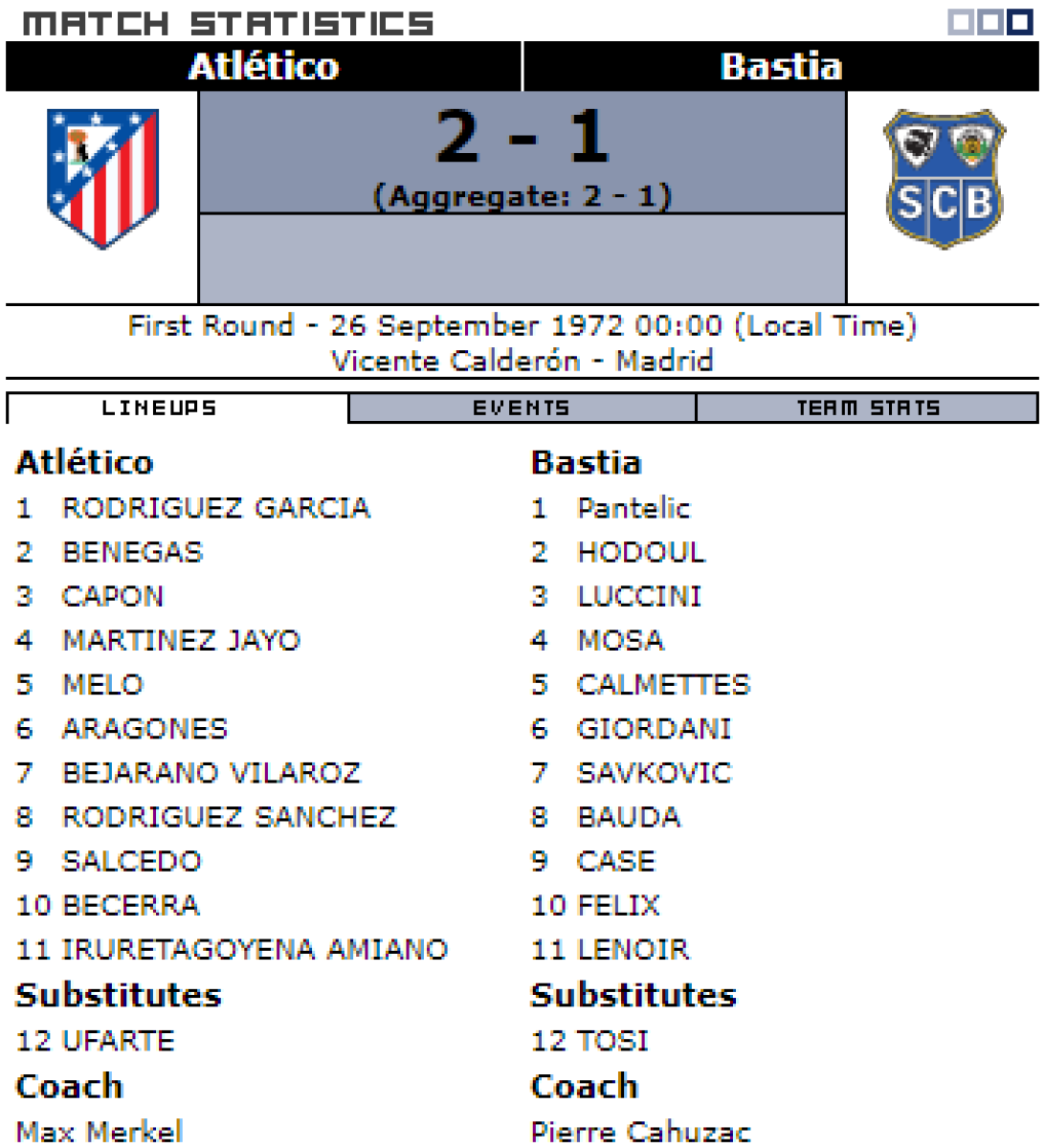Click Bastia substitute TOSI
Viewport: 1045px width, 1148px height.
(x=612, y=1041)
